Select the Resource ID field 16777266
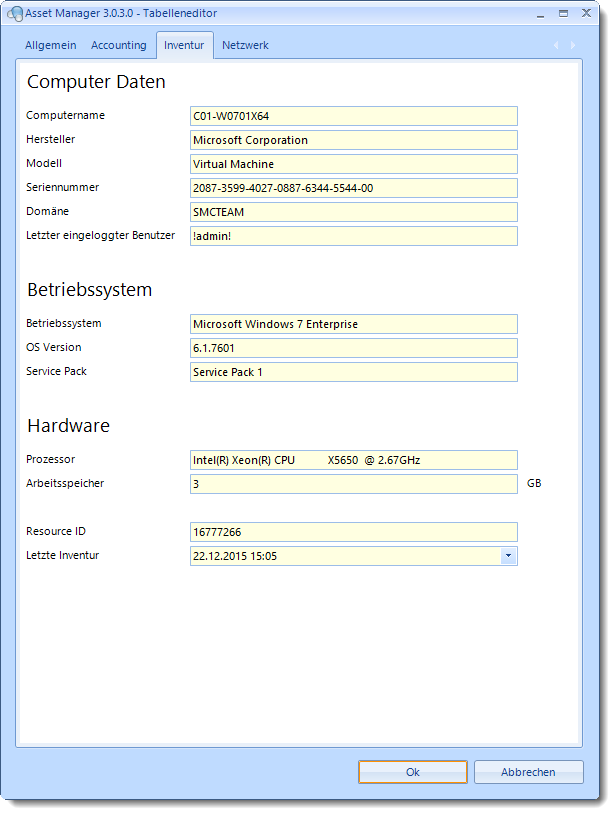 point(354,532)
